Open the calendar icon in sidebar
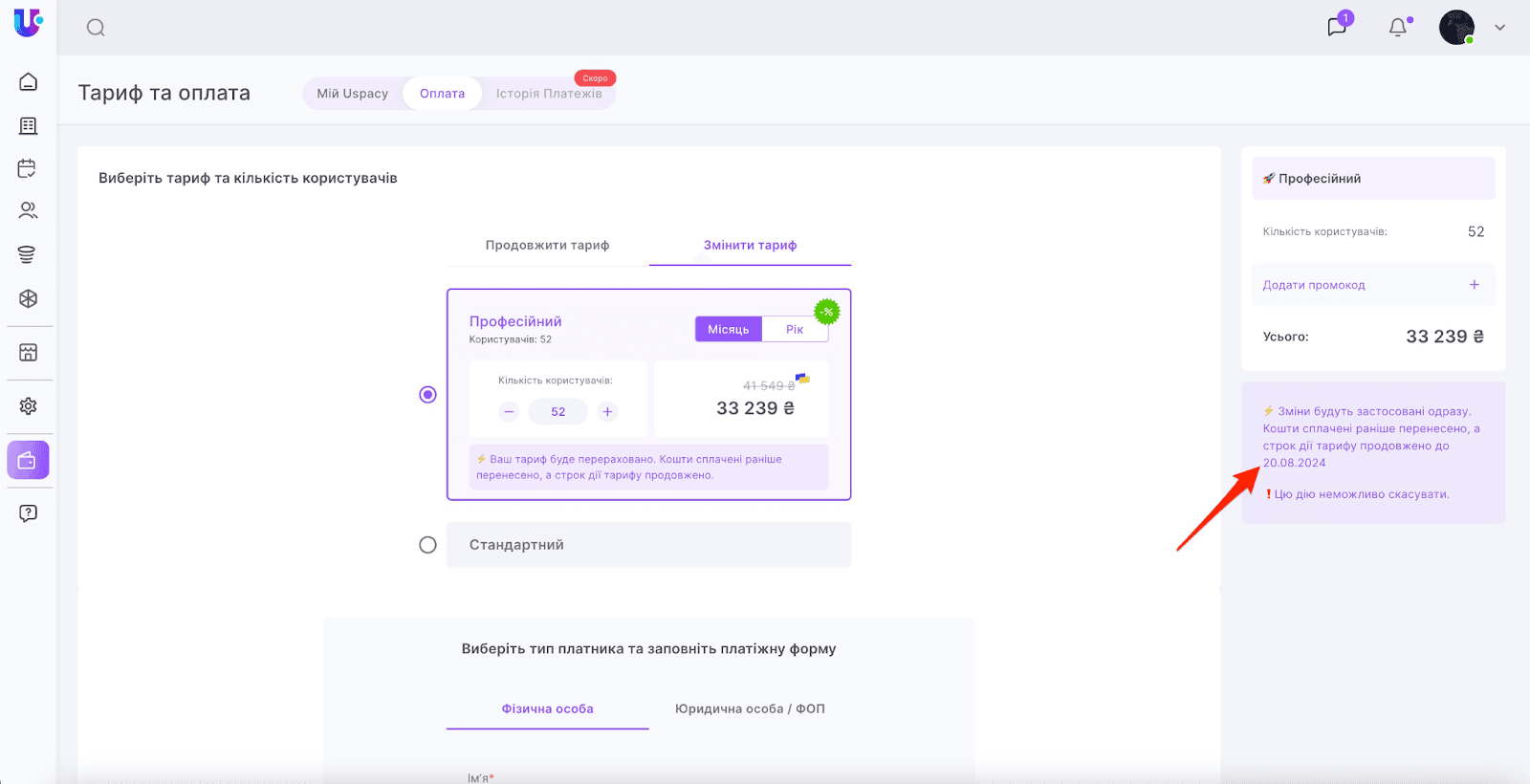 [x=28, y=168]
